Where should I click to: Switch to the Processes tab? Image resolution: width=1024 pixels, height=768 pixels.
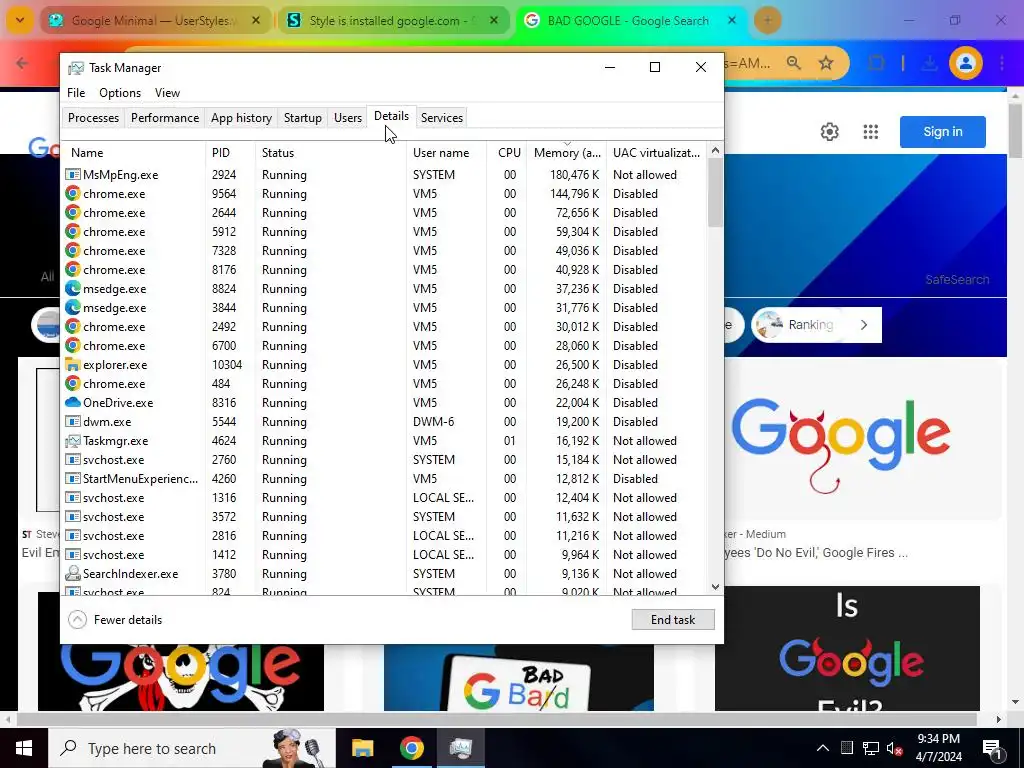(x=93, y=118)
